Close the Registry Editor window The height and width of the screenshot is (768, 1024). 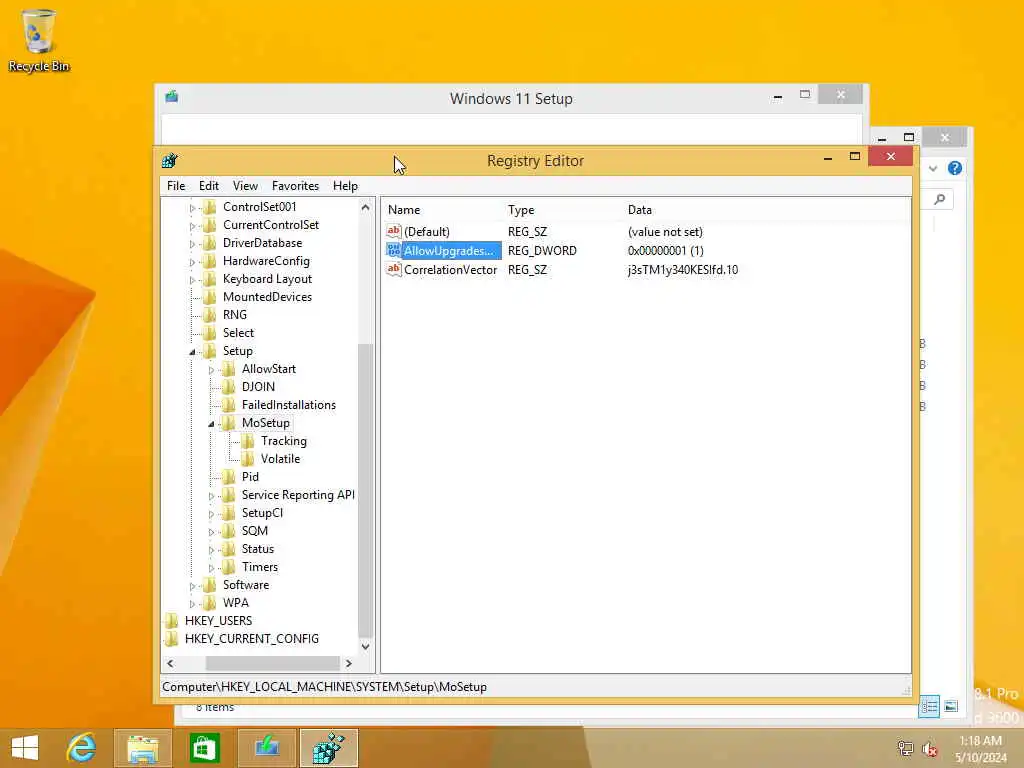pos(891,157)
